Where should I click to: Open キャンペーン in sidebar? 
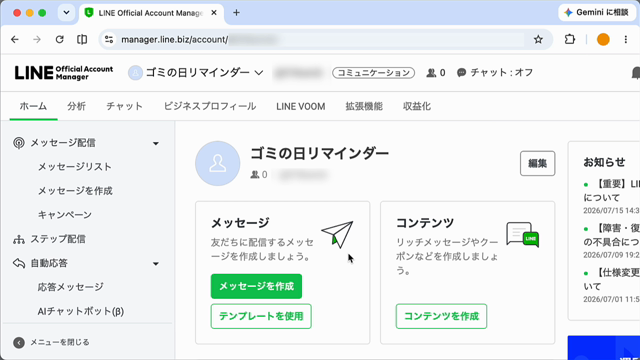click(x=65, y=215)
